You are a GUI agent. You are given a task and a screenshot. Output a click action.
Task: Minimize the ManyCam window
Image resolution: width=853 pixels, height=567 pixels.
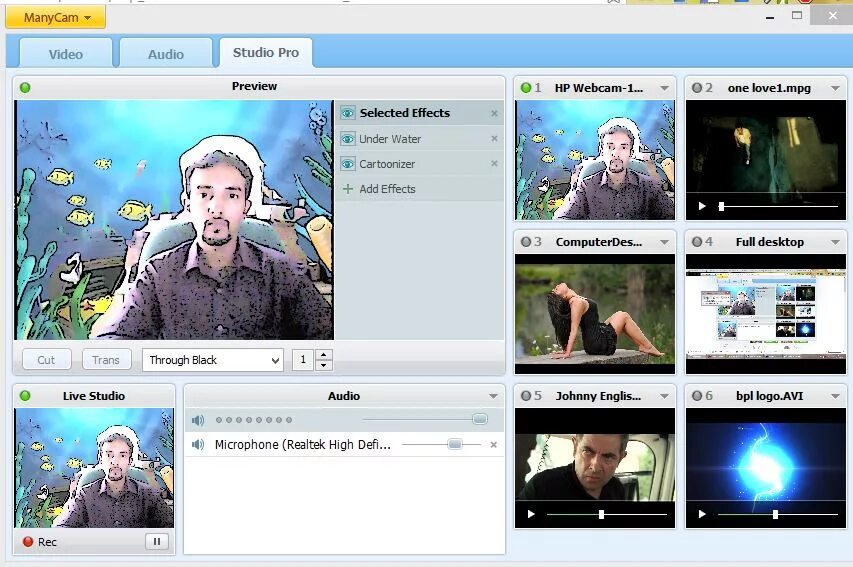tap(770, 17)
